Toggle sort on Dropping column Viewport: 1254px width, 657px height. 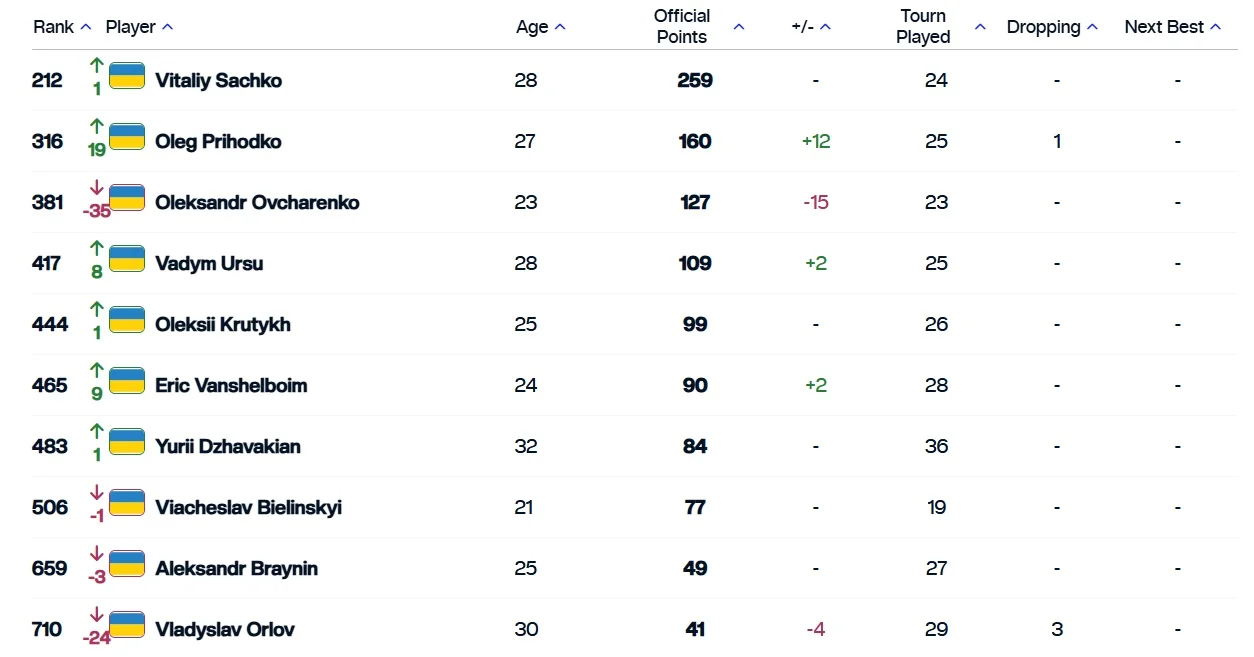1092,27
